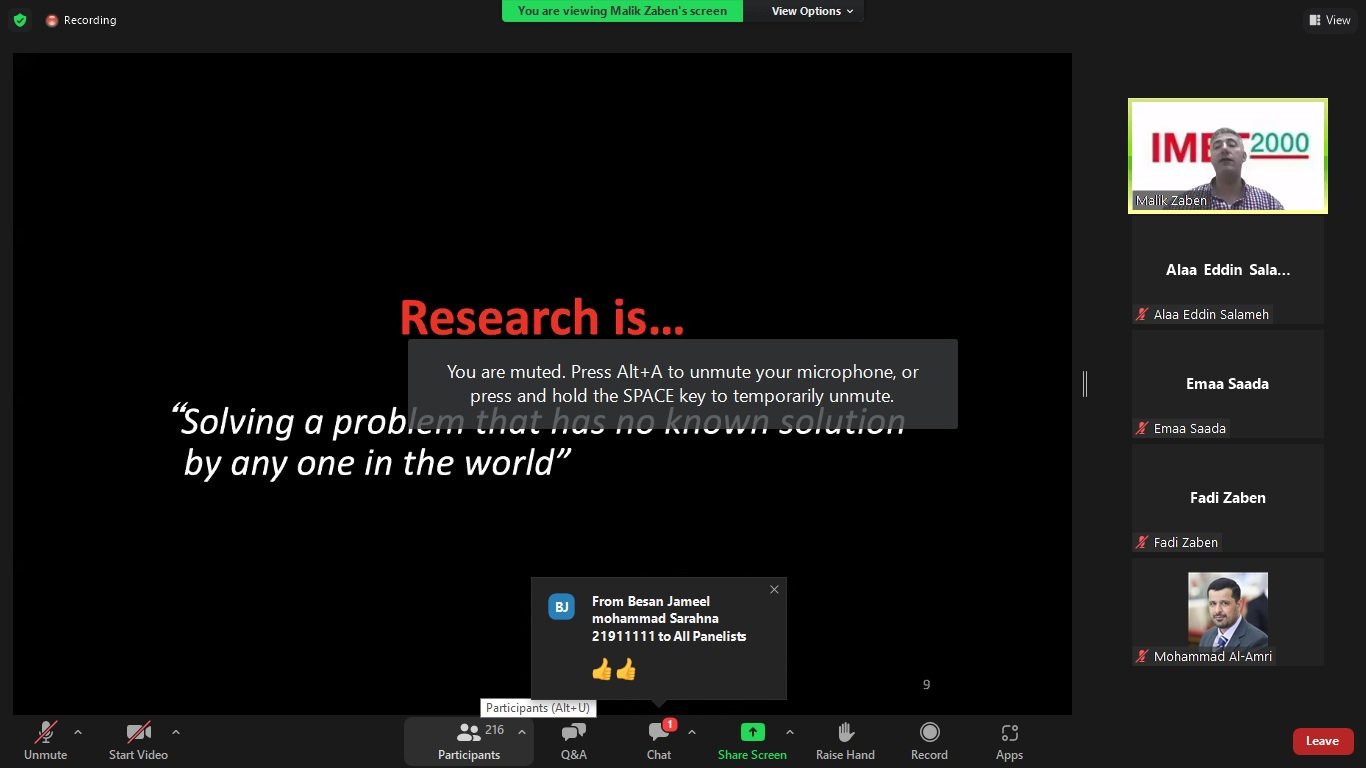This screenshot has width=1366, height=768.
Task: Dismiss the Besan Jameel chat notification
Action: click(774, 590)
